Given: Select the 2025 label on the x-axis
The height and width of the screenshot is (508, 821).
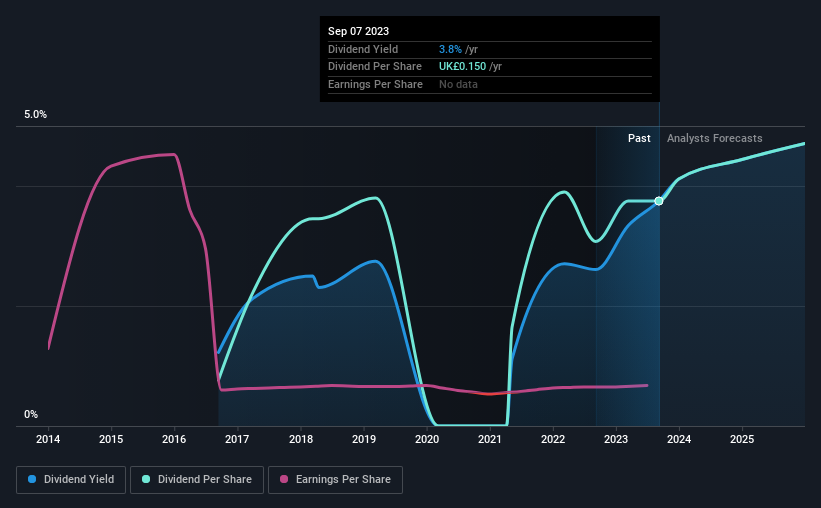Looking at the screenshot, I should 742,439.
